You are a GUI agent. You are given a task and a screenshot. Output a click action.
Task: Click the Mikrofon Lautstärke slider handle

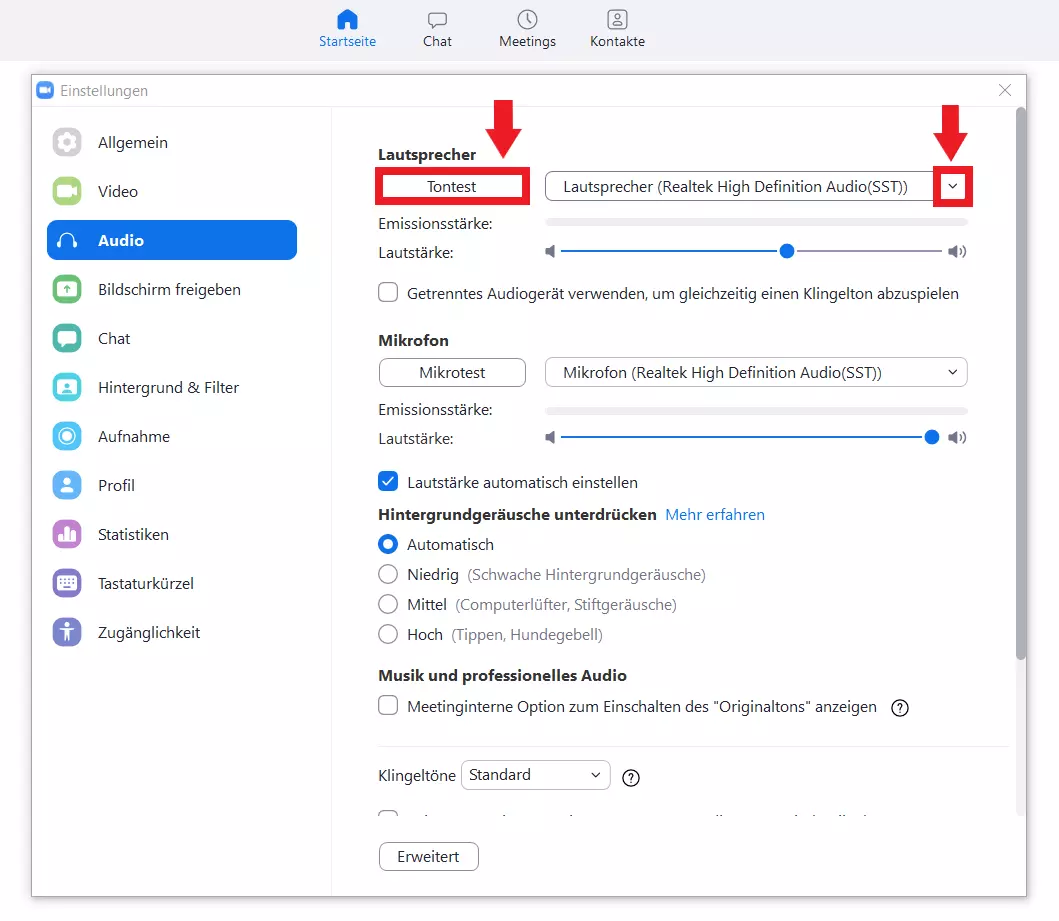931,437
